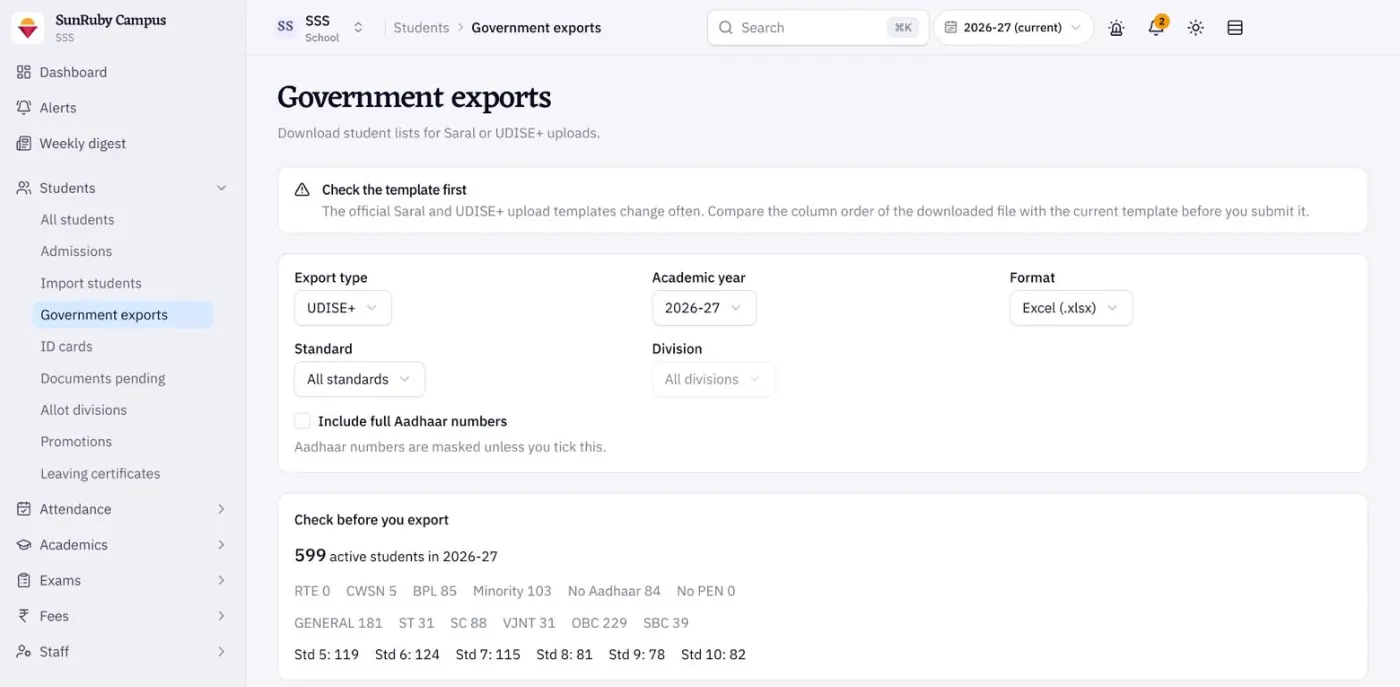Click the CWSN 5 stat
Viewport: 1400px width, 687px height.
pos(371,591)
